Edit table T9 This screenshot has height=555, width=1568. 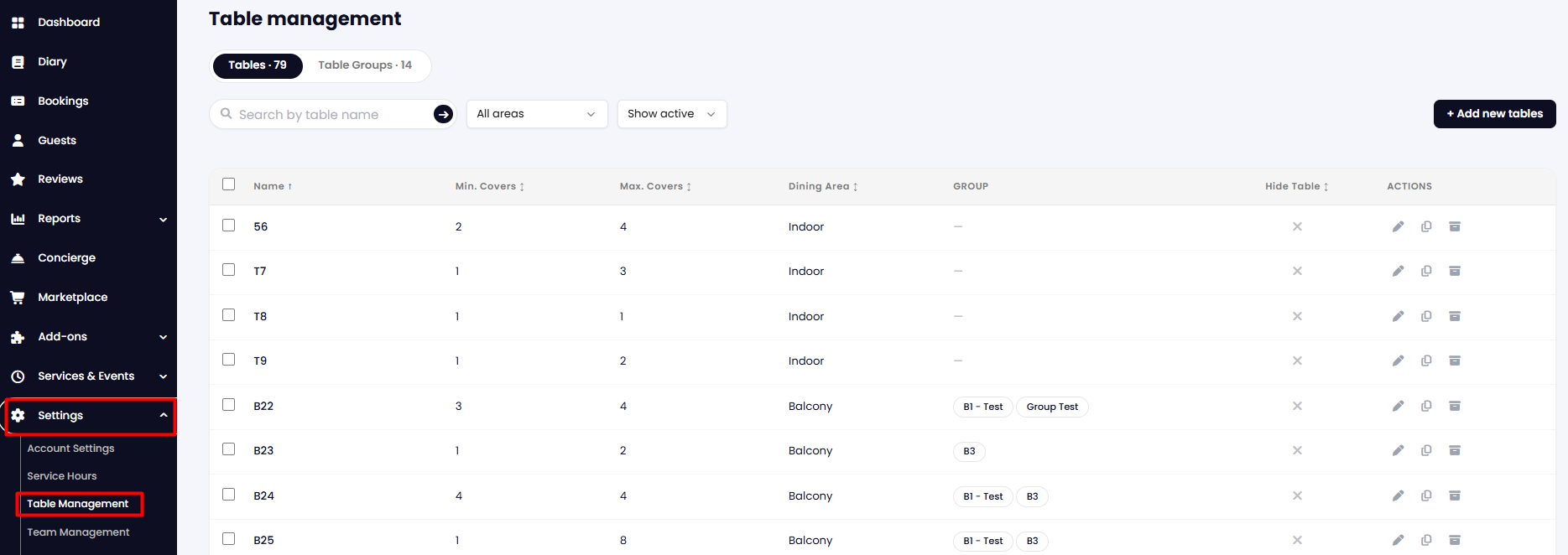point(1398,360)
